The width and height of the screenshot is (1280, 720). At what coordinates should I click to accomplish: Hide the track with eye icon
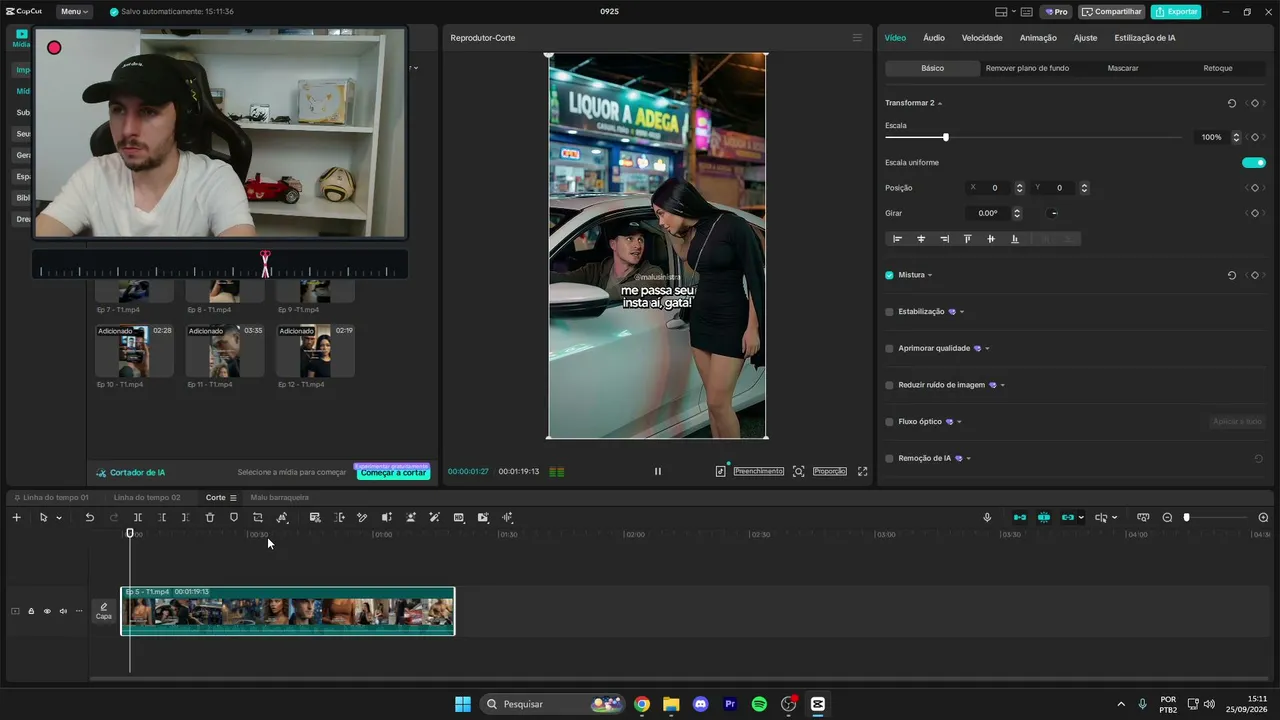pyautogui.click(x=47, y=611)
